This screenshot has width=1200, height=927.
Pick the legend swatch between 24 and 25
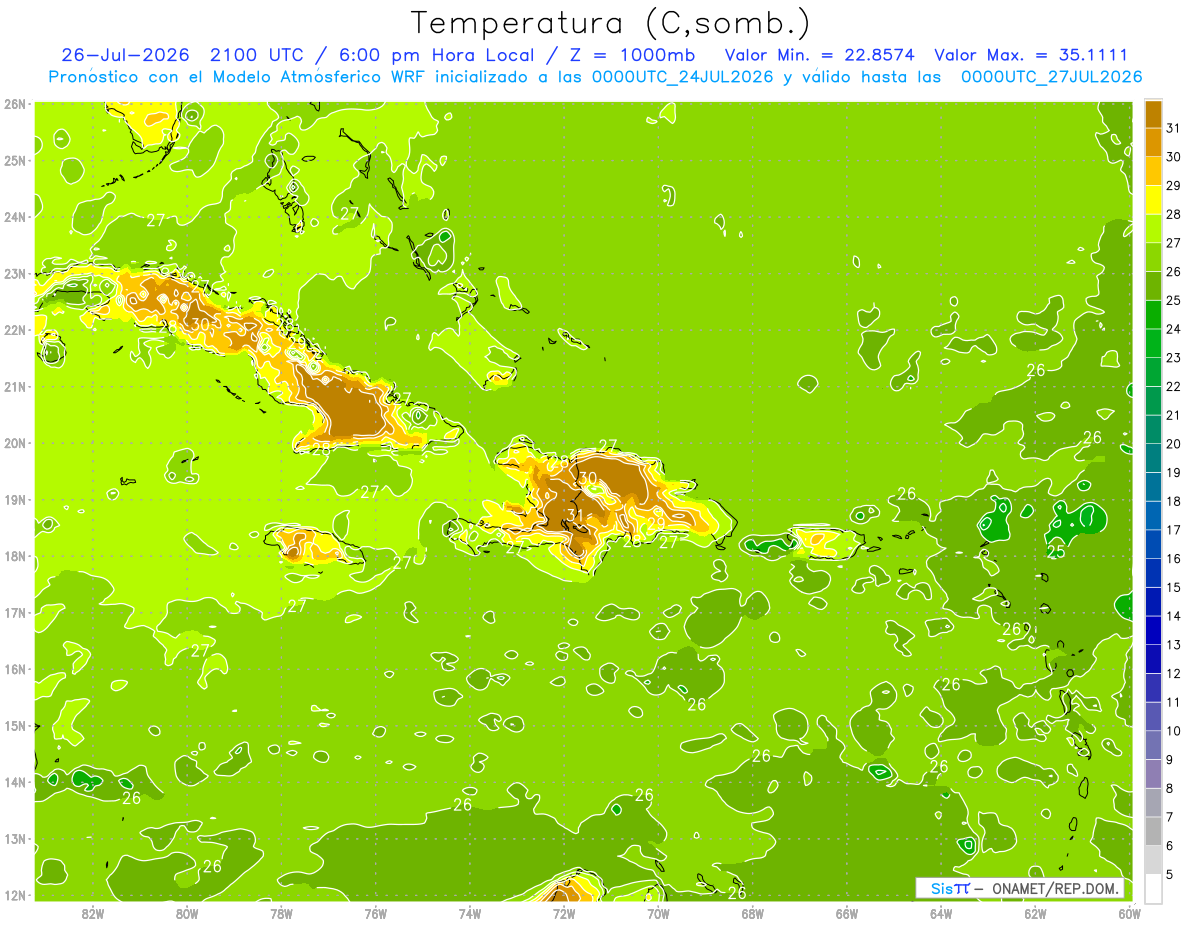pos(1153,315)
